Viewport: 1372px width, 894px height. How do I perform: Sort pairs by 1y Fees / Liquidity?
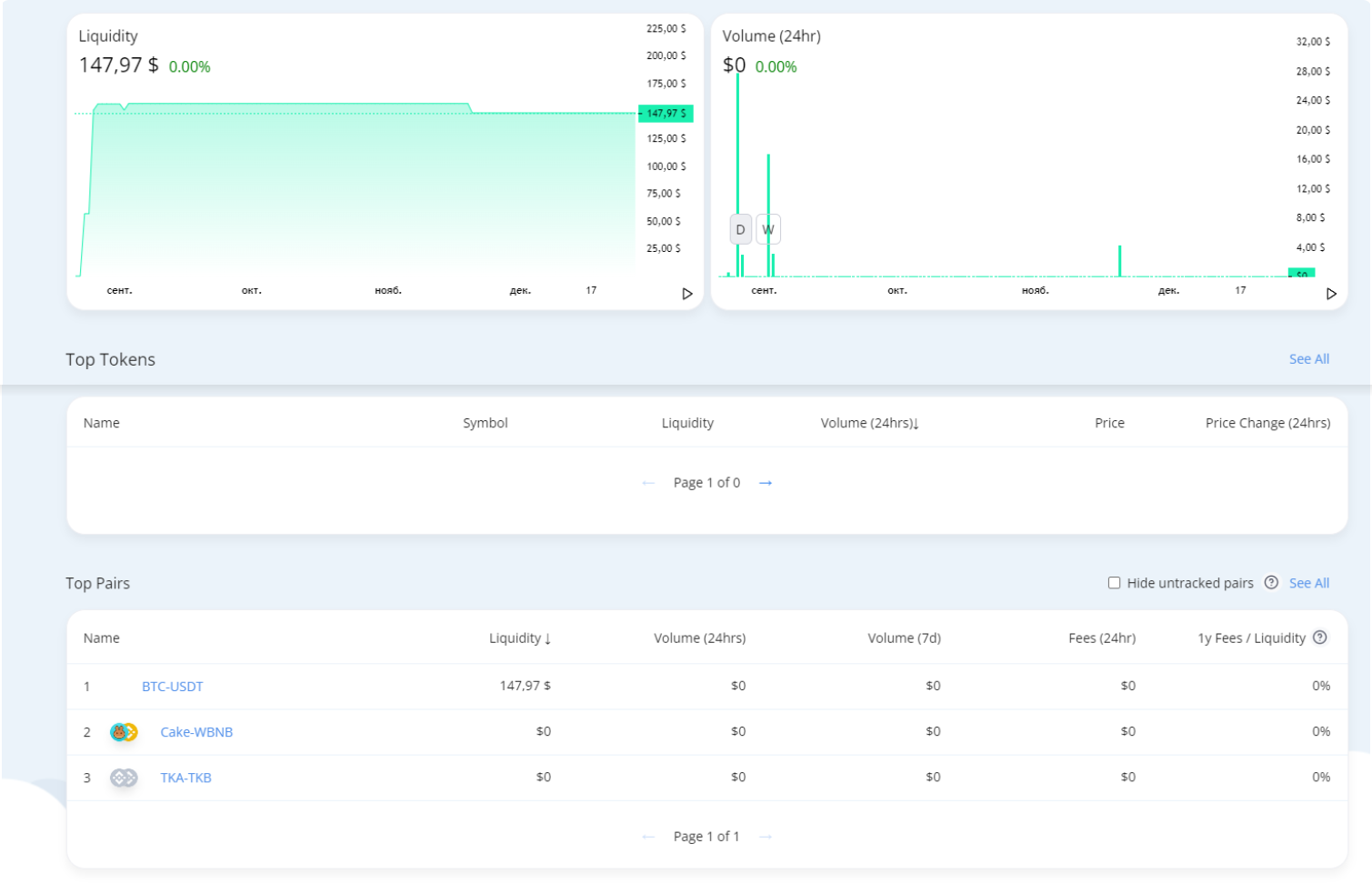pyautogui.click(x=1251, y=638)
